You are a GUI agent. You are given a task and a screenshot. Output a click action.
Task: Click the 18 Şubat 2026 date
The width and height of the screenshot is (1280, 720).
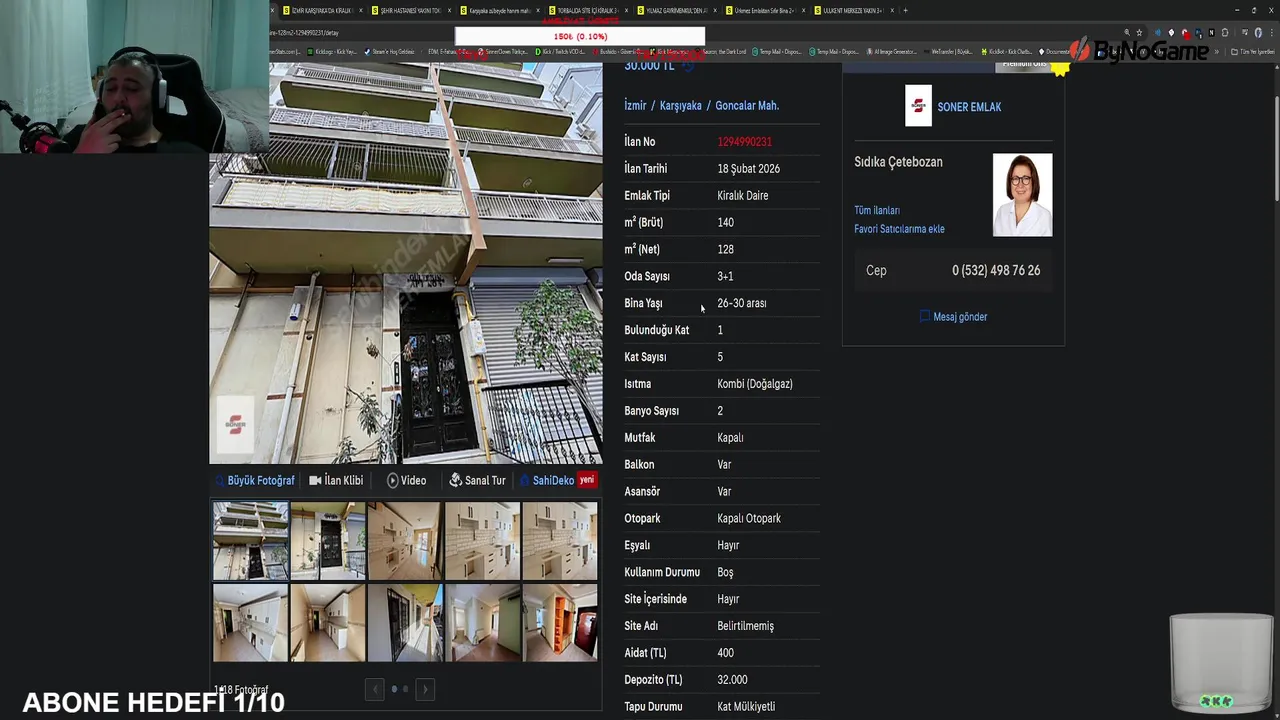748,169
